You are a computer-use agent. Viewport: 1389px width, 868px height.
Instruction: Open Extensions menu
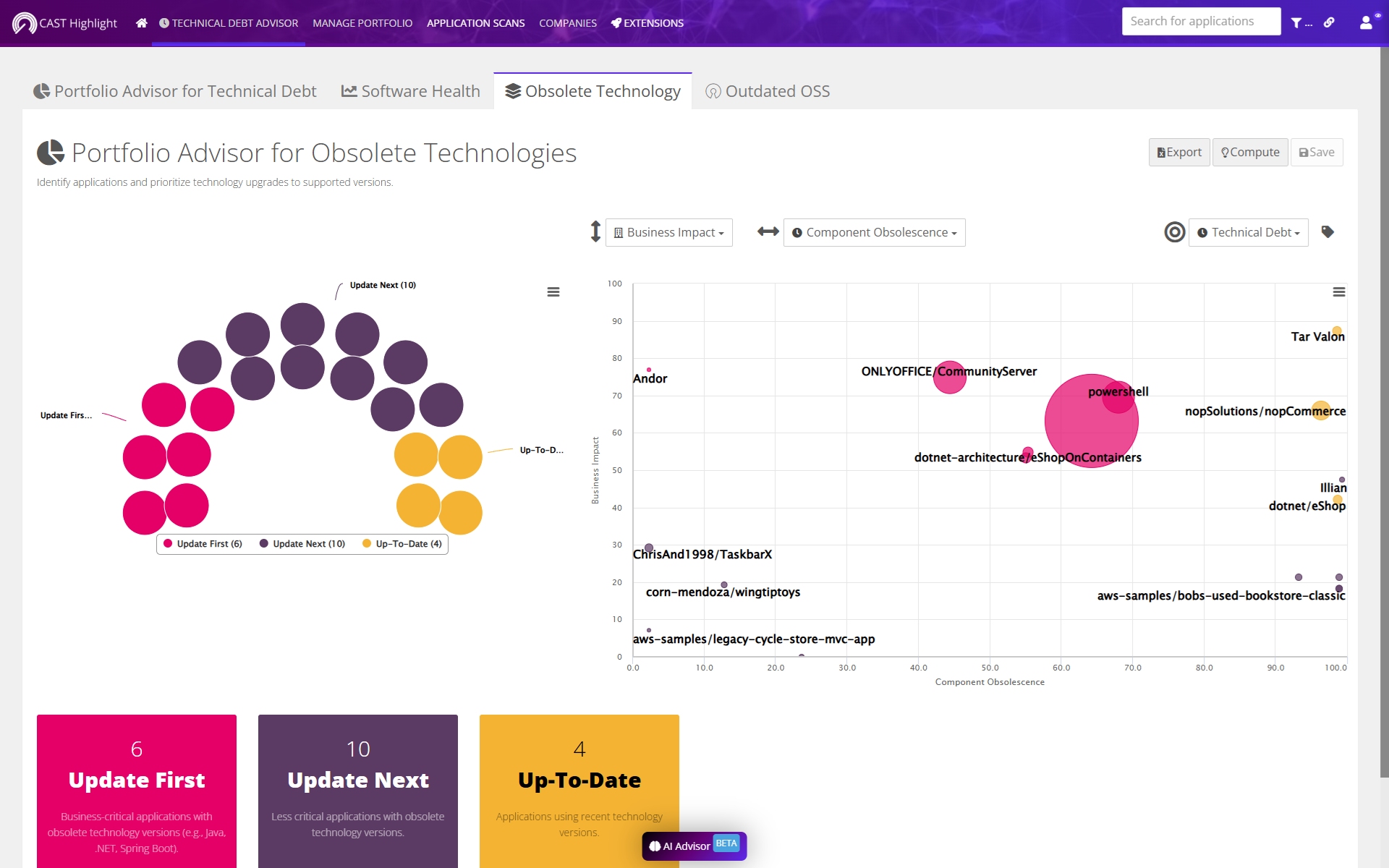coord(647,23)
